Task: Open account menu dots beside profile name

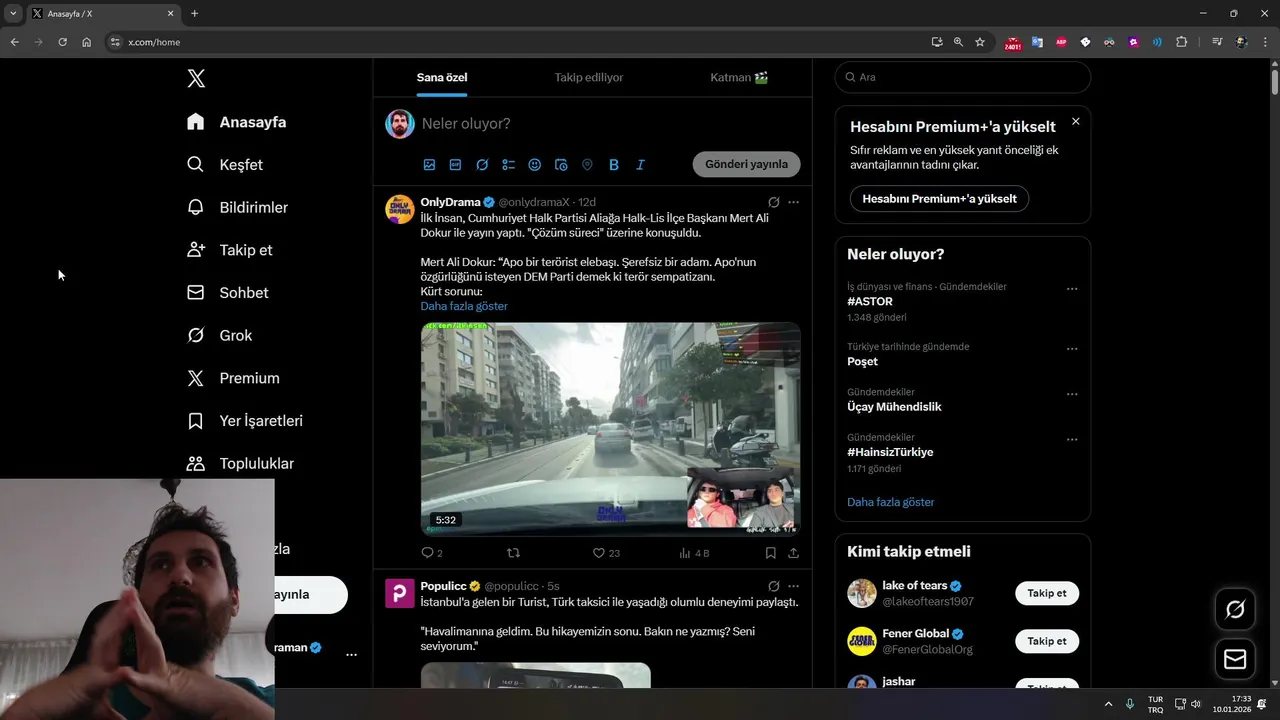Action: pyautogui.click(x=351, y=654)
